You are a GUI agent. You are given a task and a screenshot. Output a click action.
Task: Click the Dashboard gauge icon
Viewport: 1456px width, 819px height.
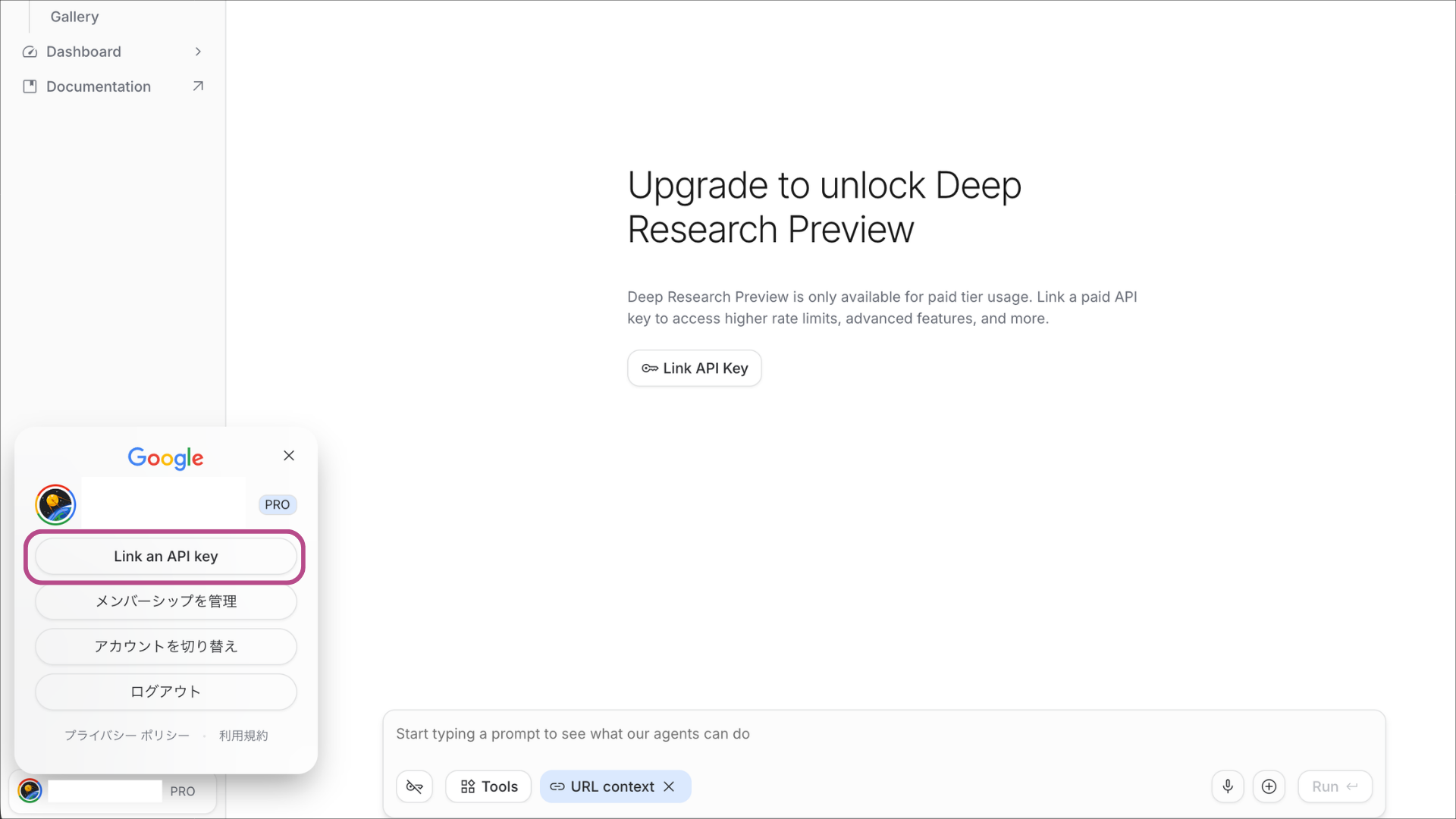[30, 52]
